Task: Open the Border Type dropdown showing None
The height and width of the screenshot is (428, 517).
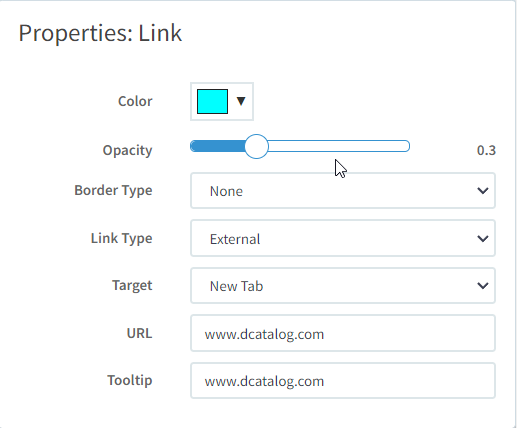Action: point(343,191)
